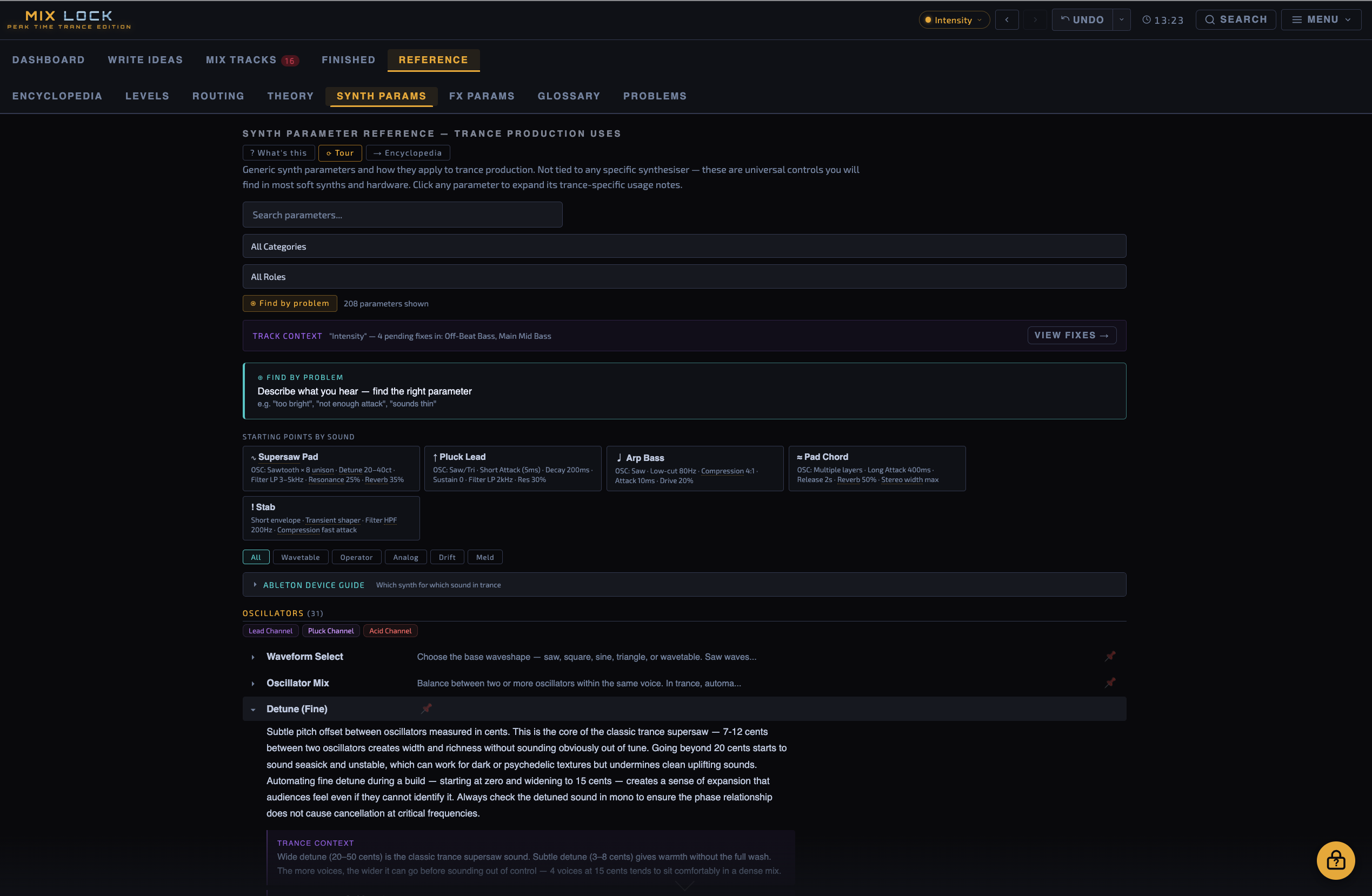Enable the Acid Channel filter tag
This screenshot has height=896, width=1372.
tap(390, 630)
